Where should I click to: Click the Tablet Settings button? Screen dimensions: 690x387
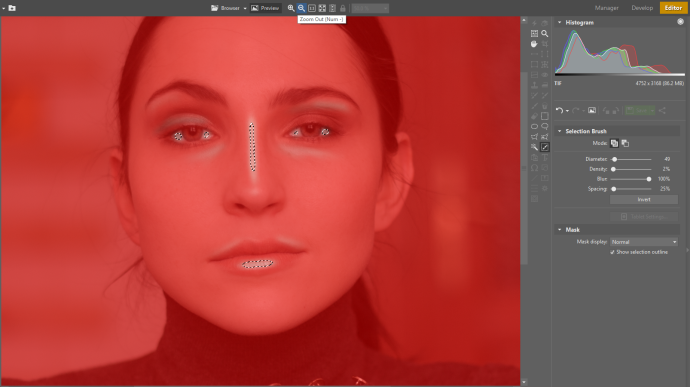pos(644,217)
